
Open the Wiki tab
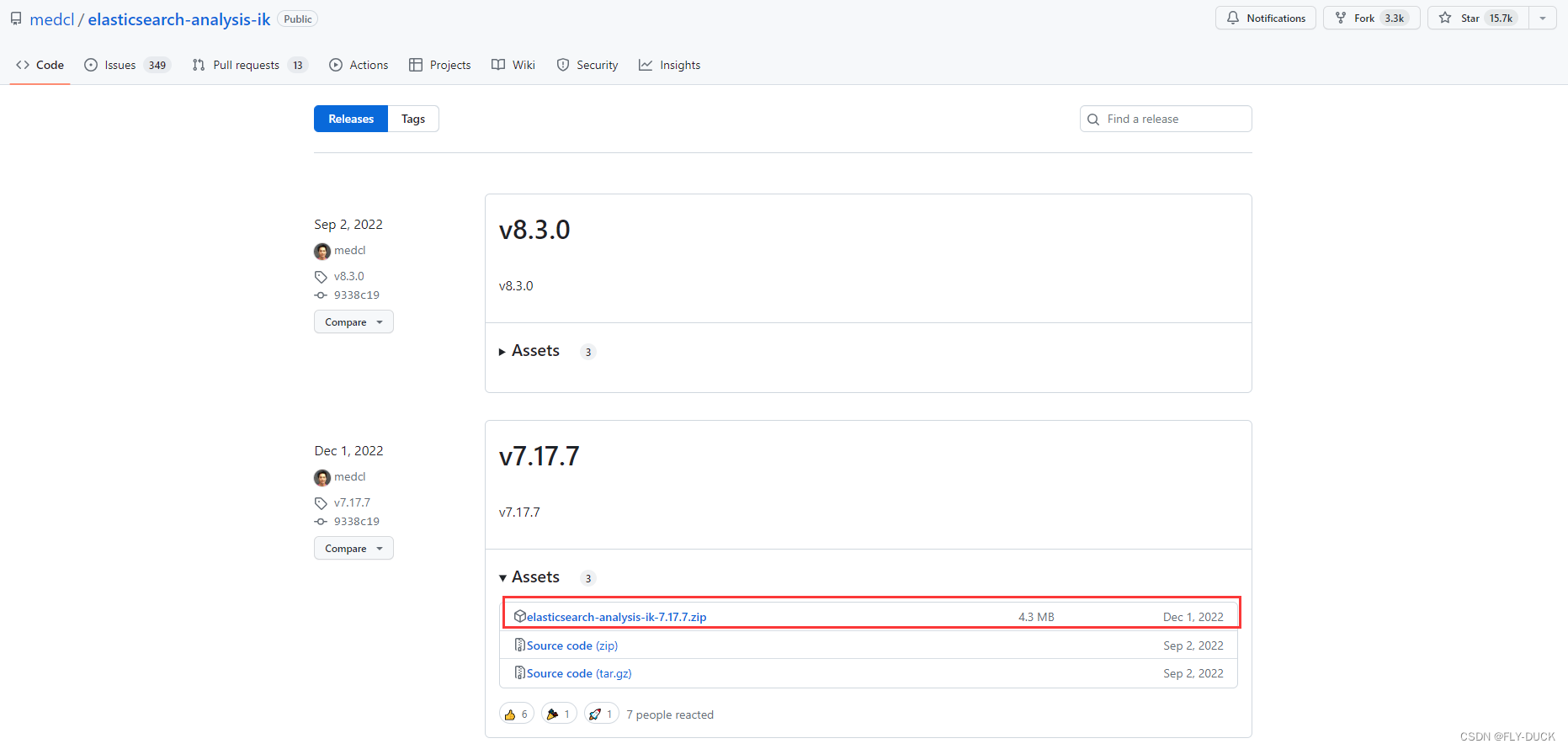click(x=513, y=65)
